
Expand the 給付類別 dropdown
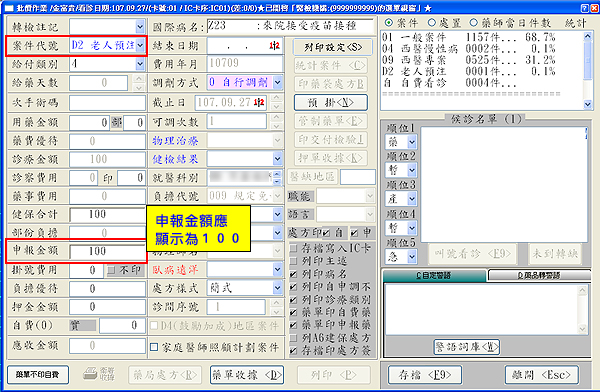coord(140,64)
